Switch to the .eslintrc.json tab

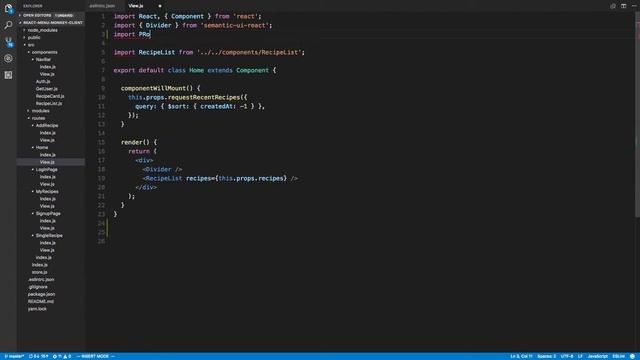coord(102,6)
